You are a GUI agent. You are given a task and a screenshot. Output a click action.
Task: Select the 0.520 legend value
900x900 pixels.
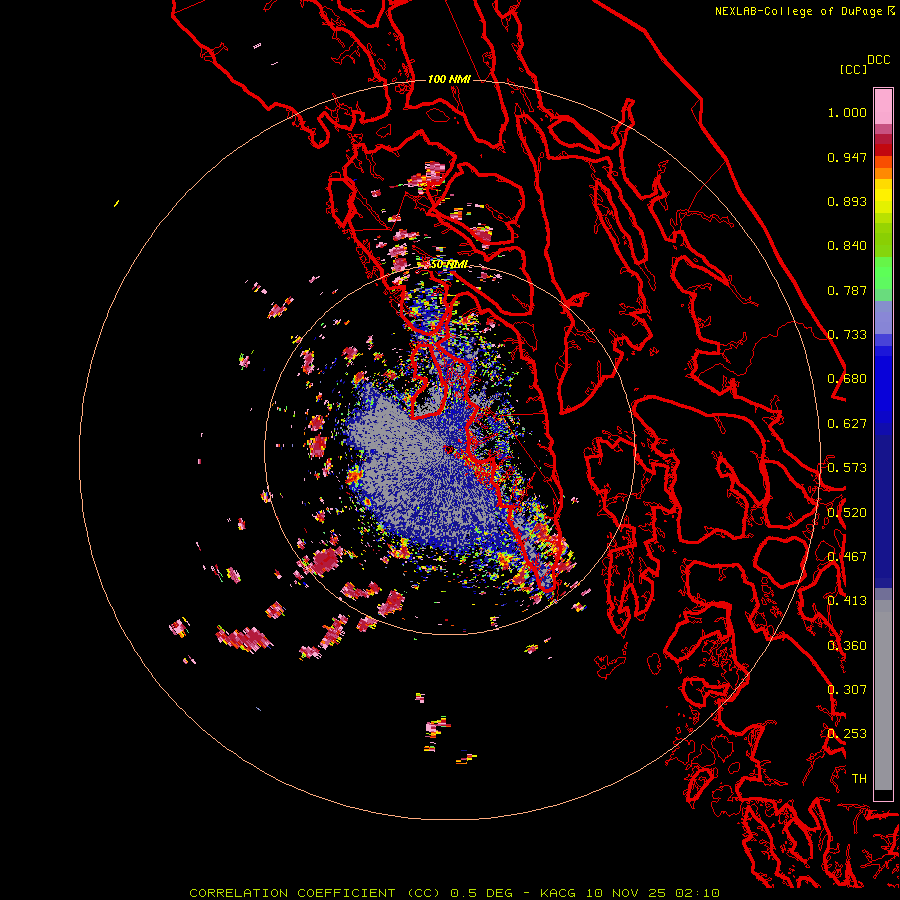coord(847,513)
